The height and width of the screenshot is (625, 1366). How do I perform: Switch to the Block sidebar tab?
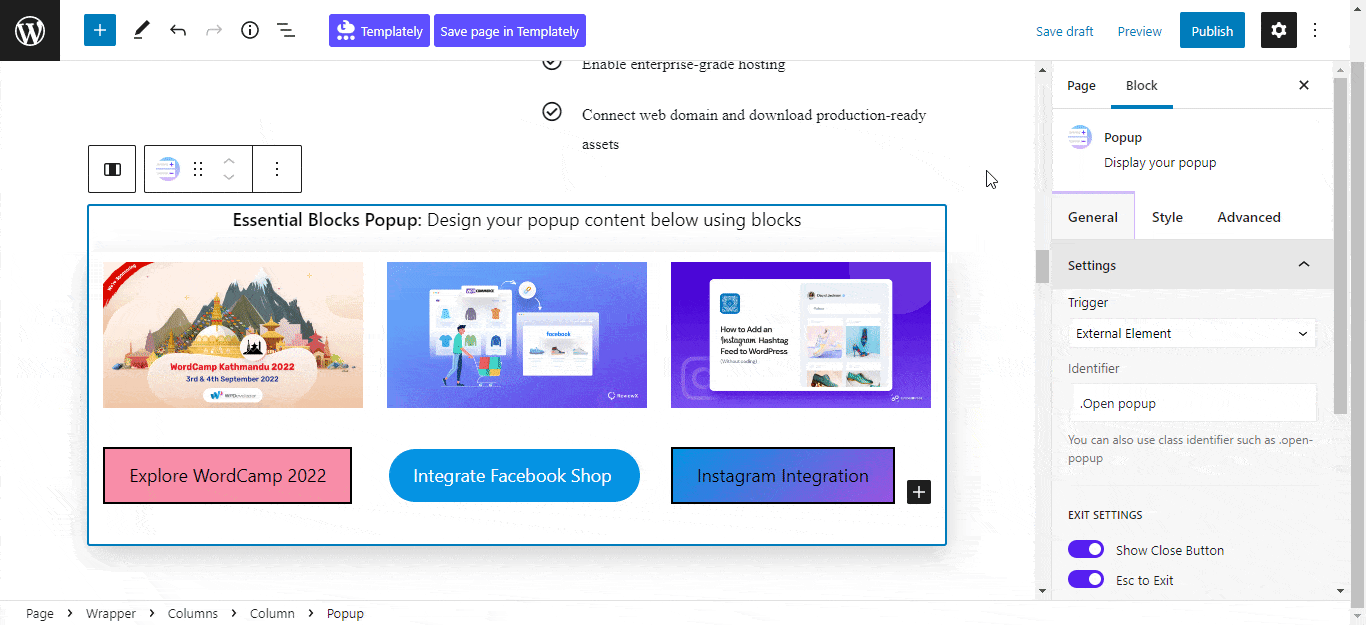point(1141,85)
